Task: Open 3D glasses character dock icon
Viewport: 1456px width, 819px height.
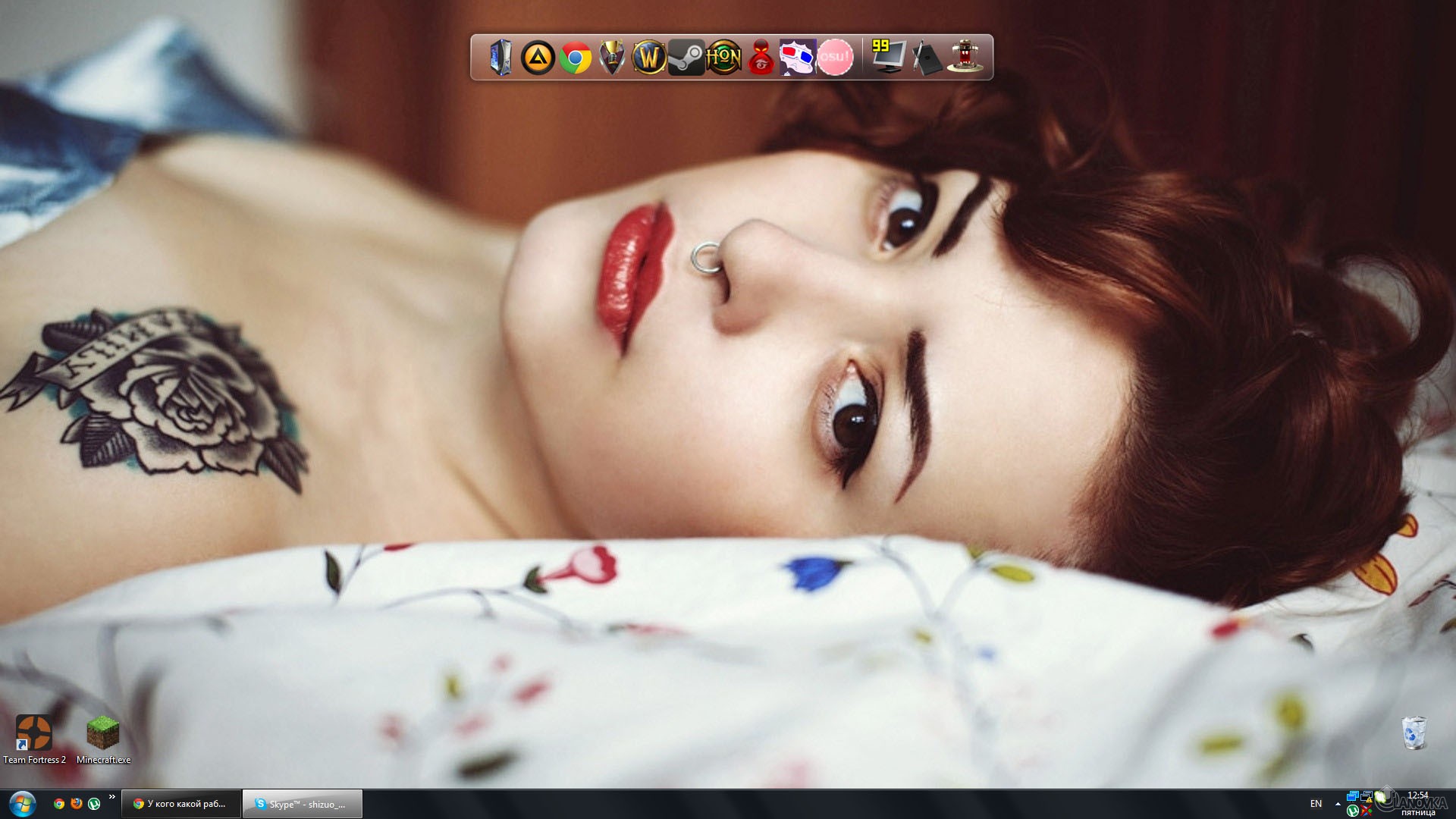Action: (798, 57)
